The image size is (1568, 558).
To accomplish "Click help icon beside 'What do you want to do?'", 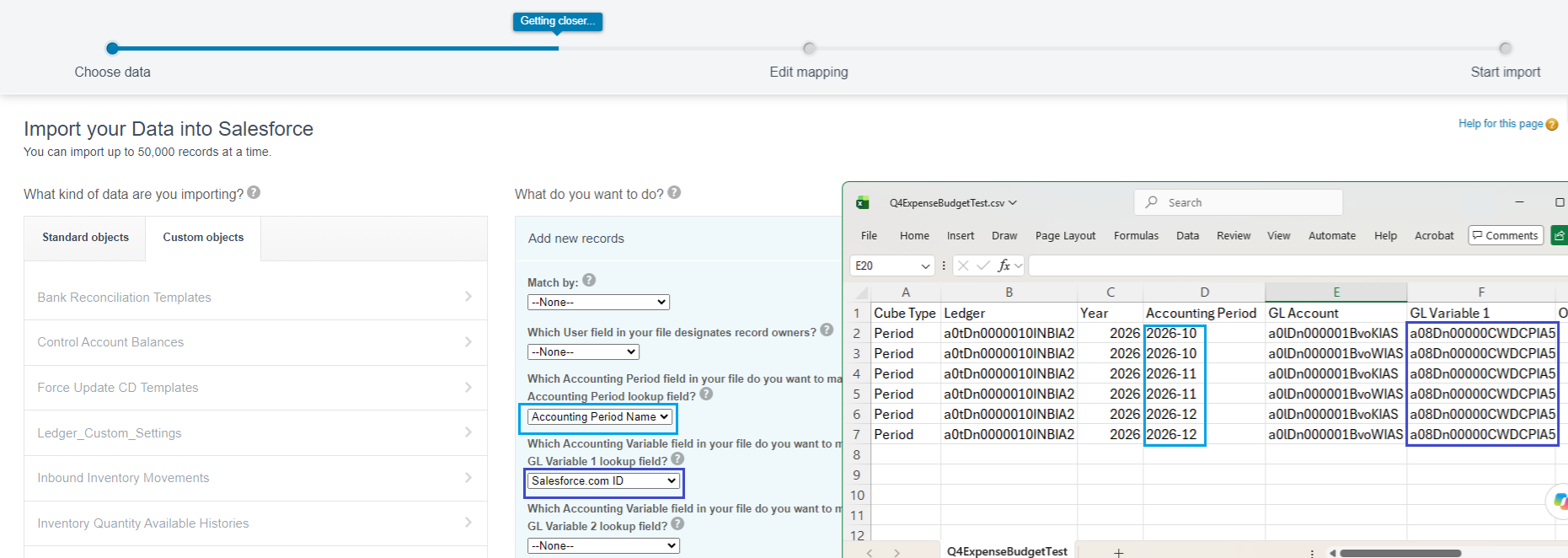I will click(674, 192).
